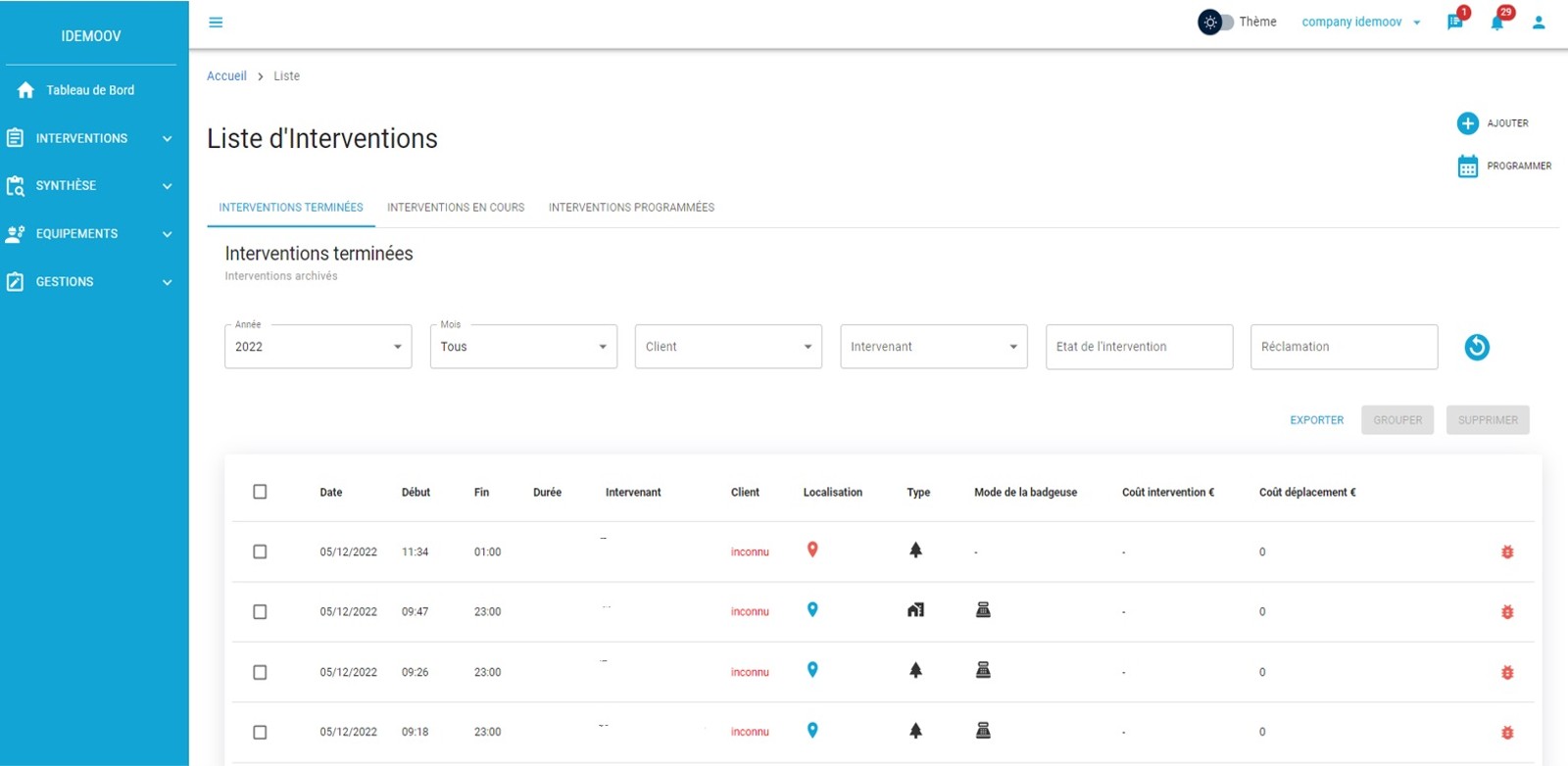Image resolution: width=1568 pixels, height=766 pixels.
Task: Click the blue location pin in 09:26 row
Action: coord(812,670)
